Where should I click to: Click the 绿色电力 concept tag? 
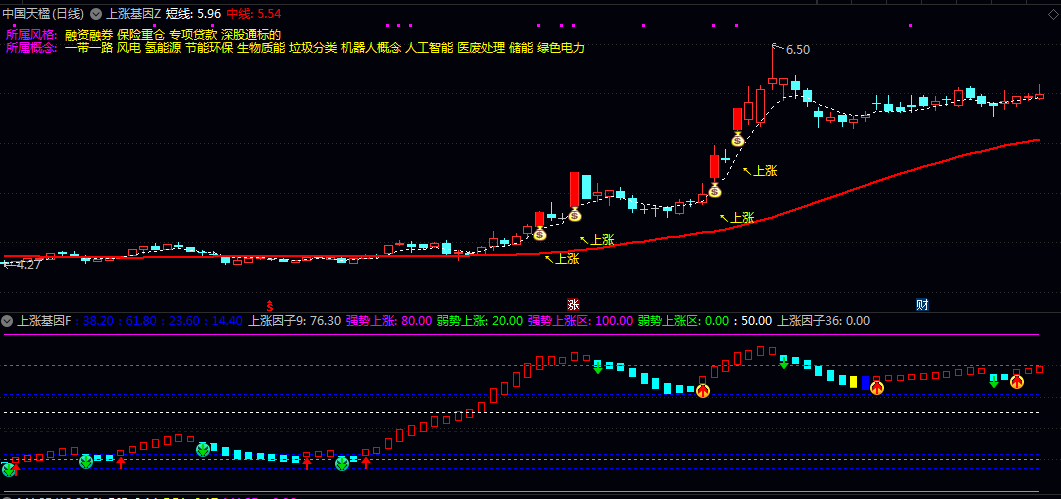point(561,48)
